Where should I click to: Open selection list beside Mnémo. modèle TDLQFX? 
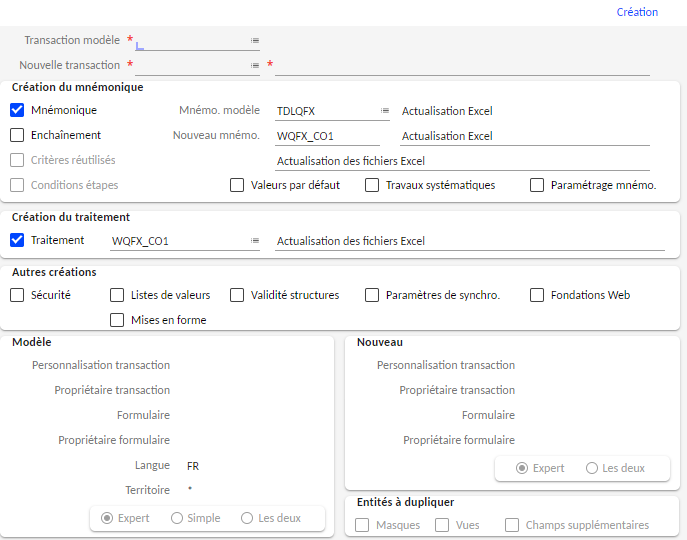[x=385, y=111]
